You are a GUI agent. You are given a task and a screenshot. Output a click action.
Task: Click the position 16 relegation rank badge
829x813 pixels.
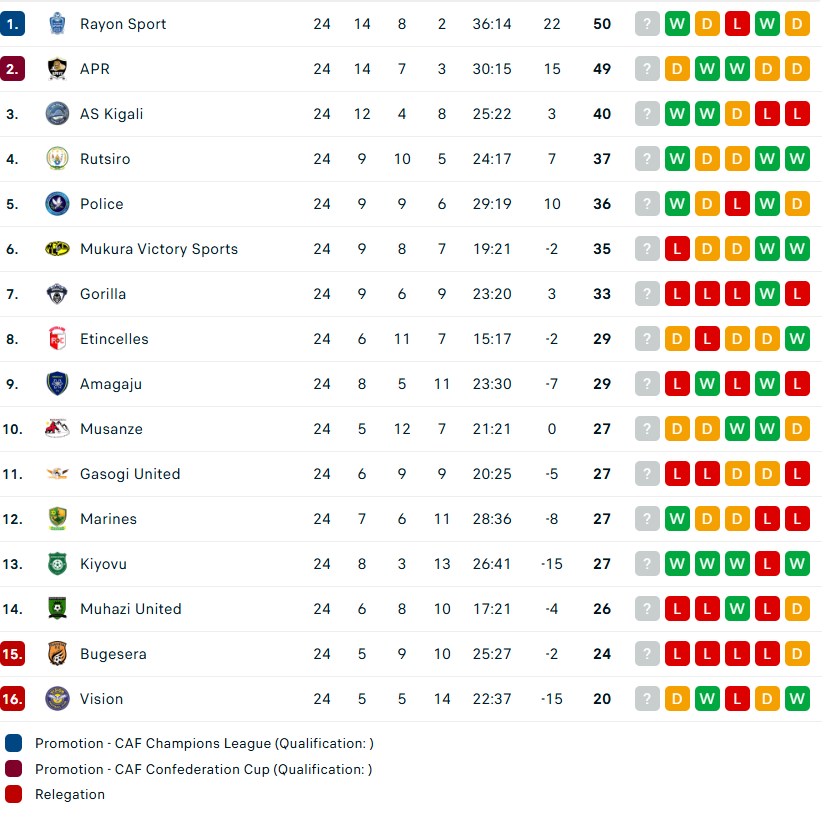13,699
